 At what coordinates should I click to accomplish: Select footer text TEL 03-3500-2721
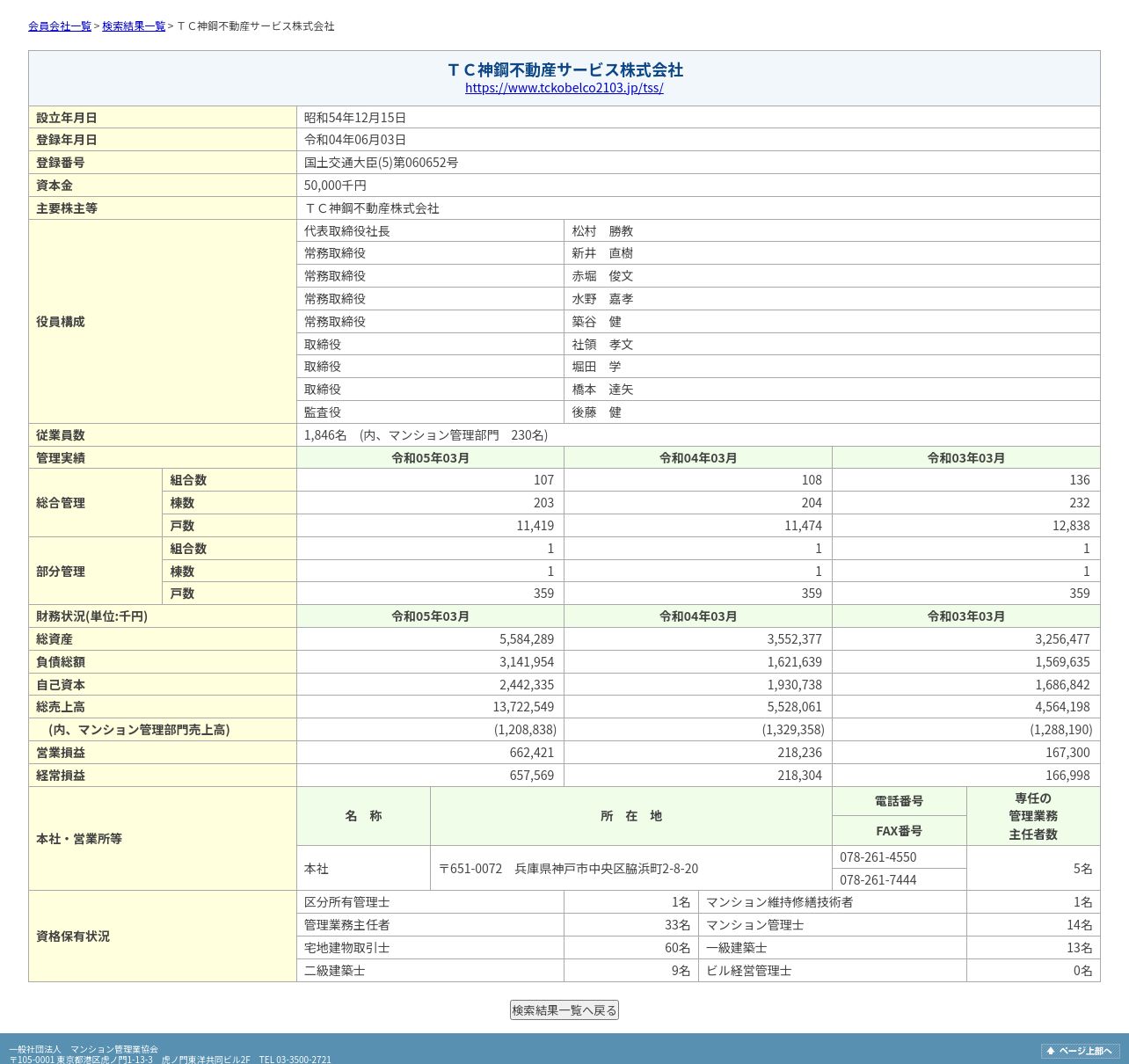click(295, 1060)
